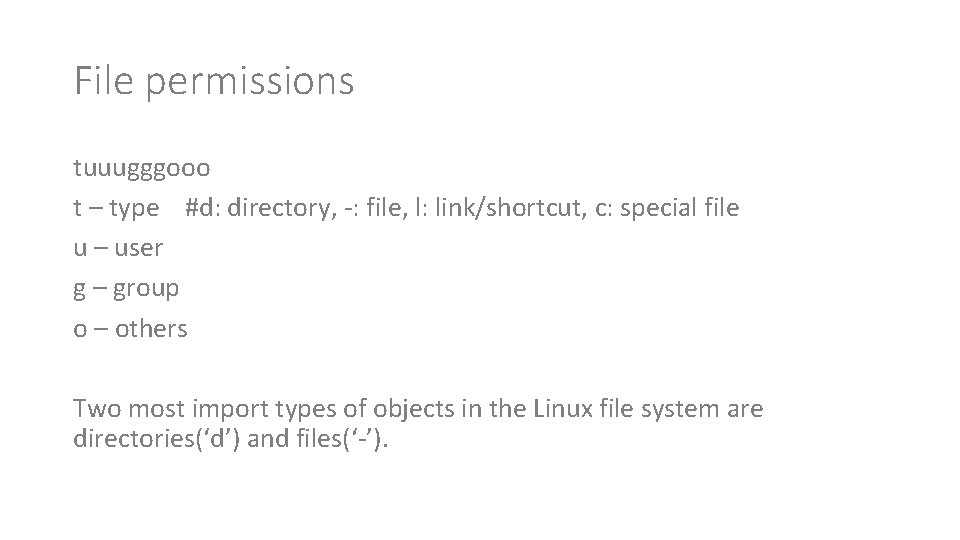960x540 pixels.
Task: Select the 'o – others' line
Action: (130, 329)
